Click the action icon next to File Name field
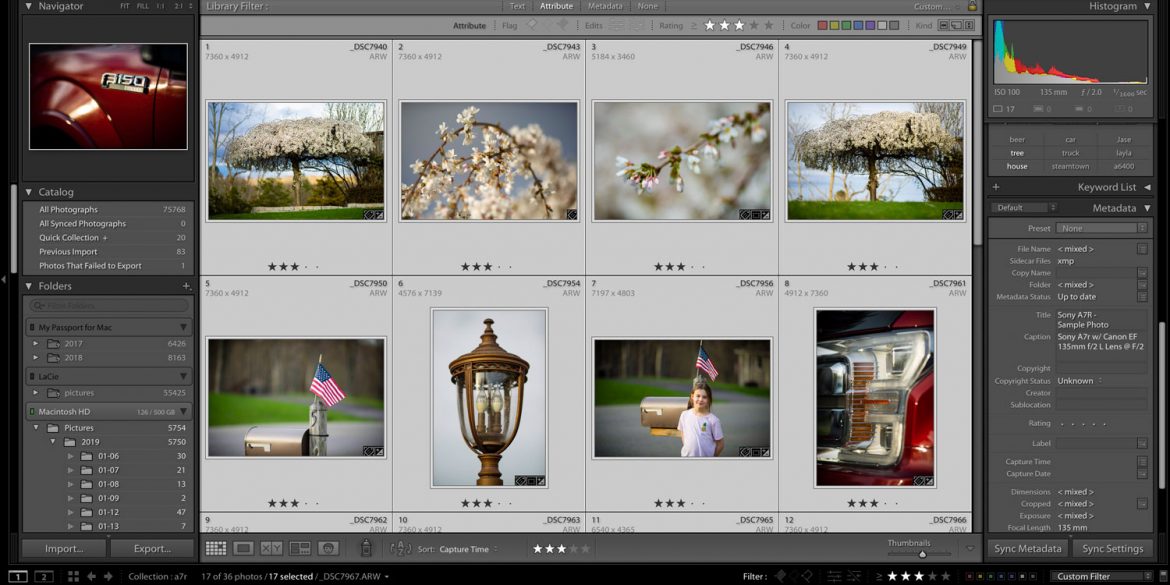1170x585 pixels. click(x=1142, y=248)
